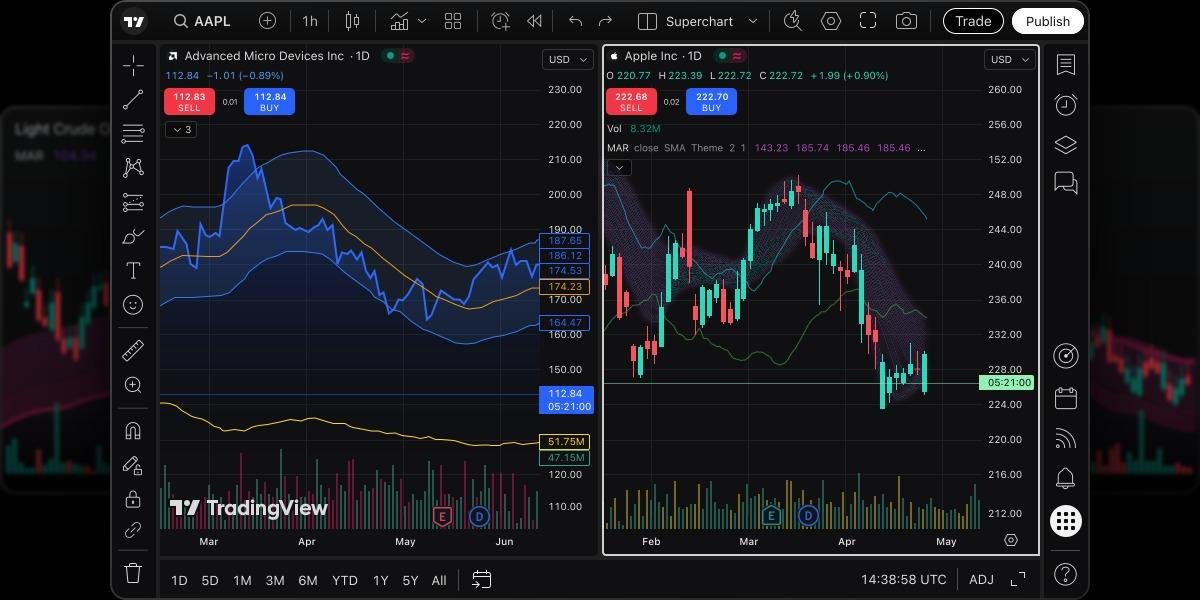
Task: Open the chart patterns tool
Action: (x=133, y=168)
